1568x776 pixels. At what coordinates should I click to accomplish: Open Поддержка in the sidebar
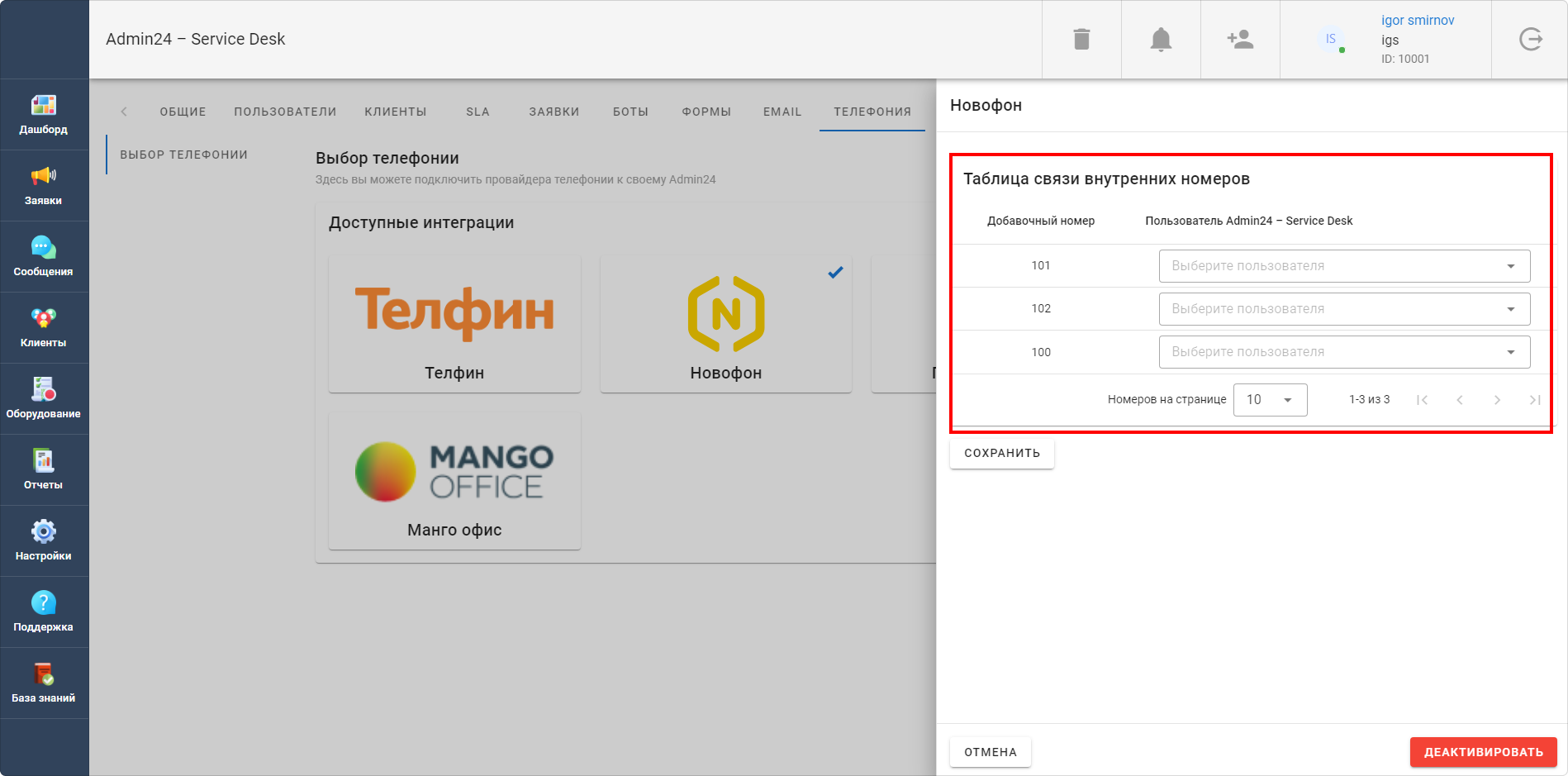tap(44, 612)
